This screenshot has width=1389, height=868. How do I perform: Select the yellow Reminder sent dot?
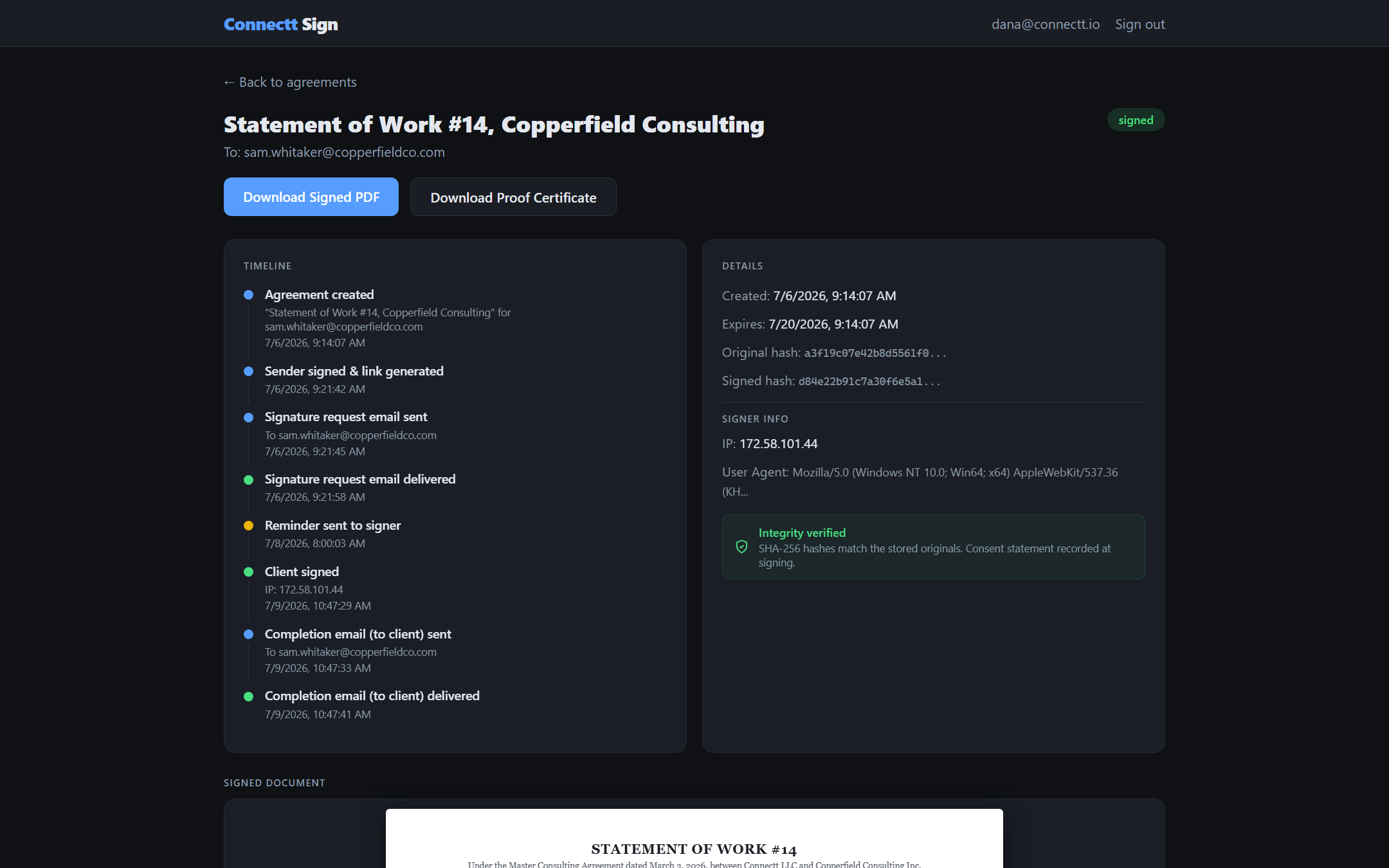[248, 526]
